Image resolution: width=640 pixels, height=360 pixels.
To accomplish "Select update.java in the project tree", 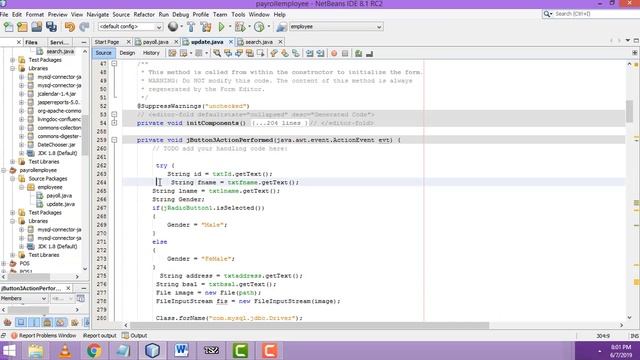I will click(60, 204).
